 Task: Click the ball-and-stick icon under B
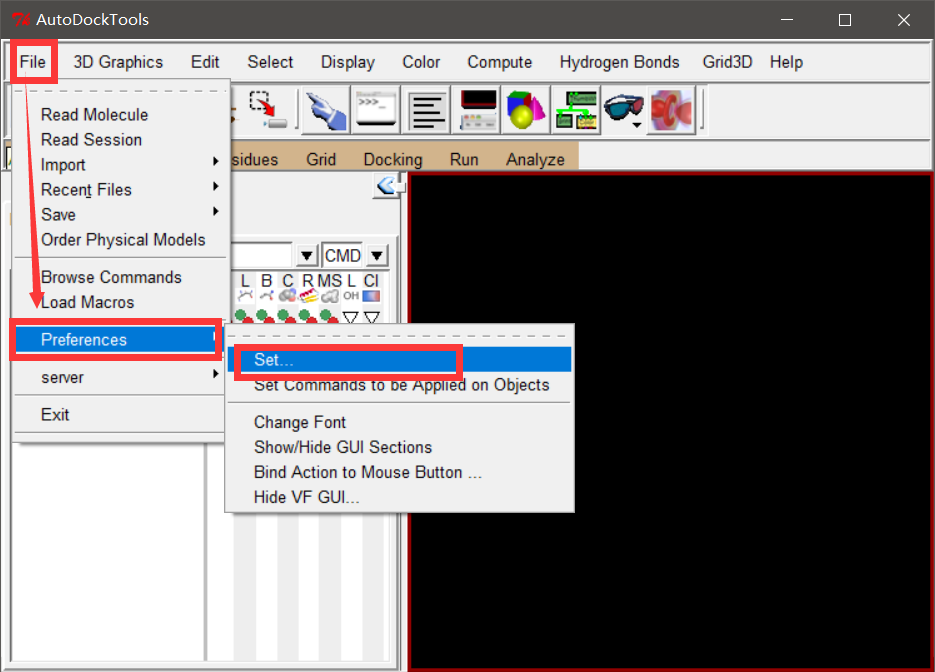coord(267,296)
